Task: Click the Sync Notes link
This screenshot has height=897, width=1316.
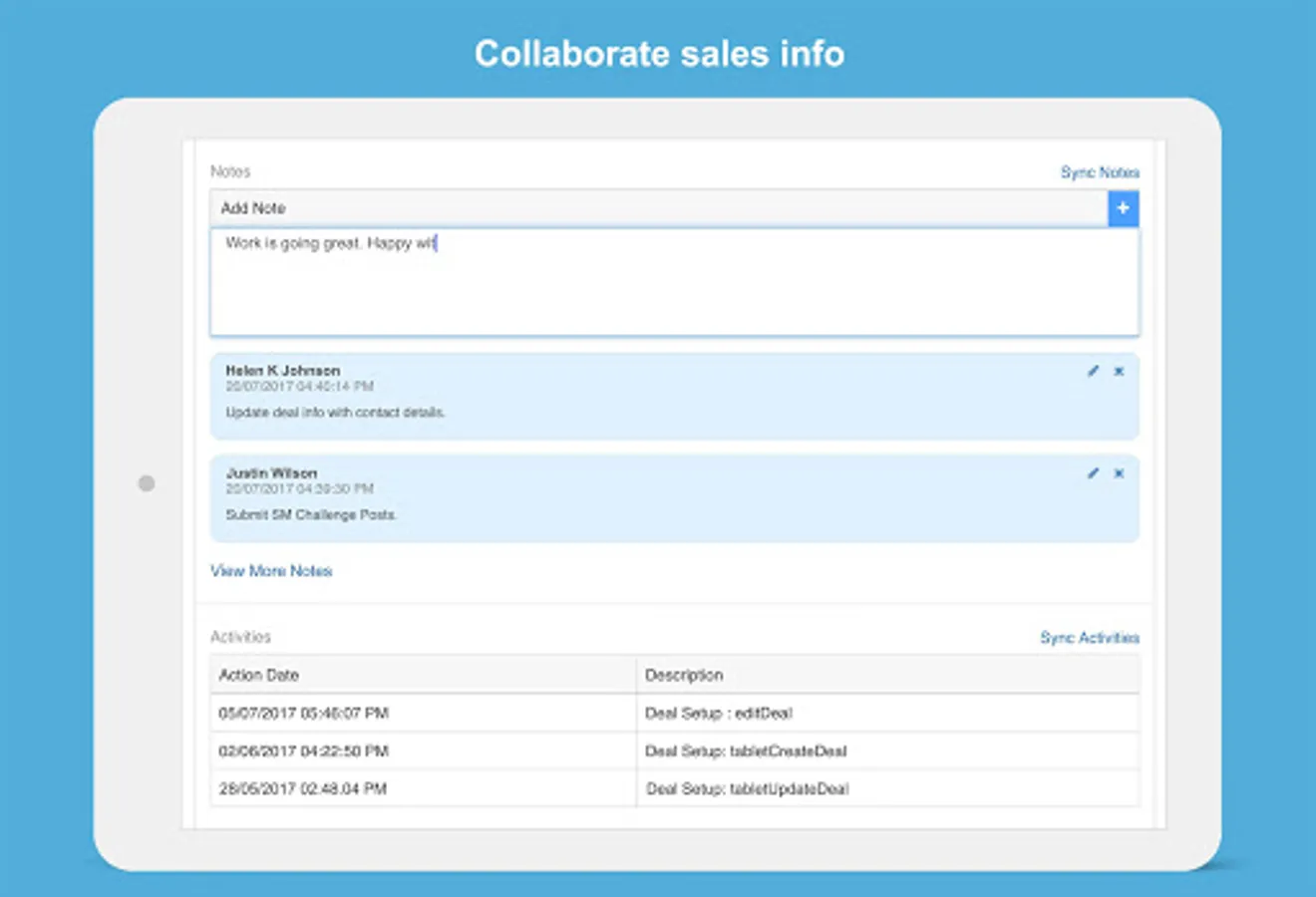Action: point(1099,172)
